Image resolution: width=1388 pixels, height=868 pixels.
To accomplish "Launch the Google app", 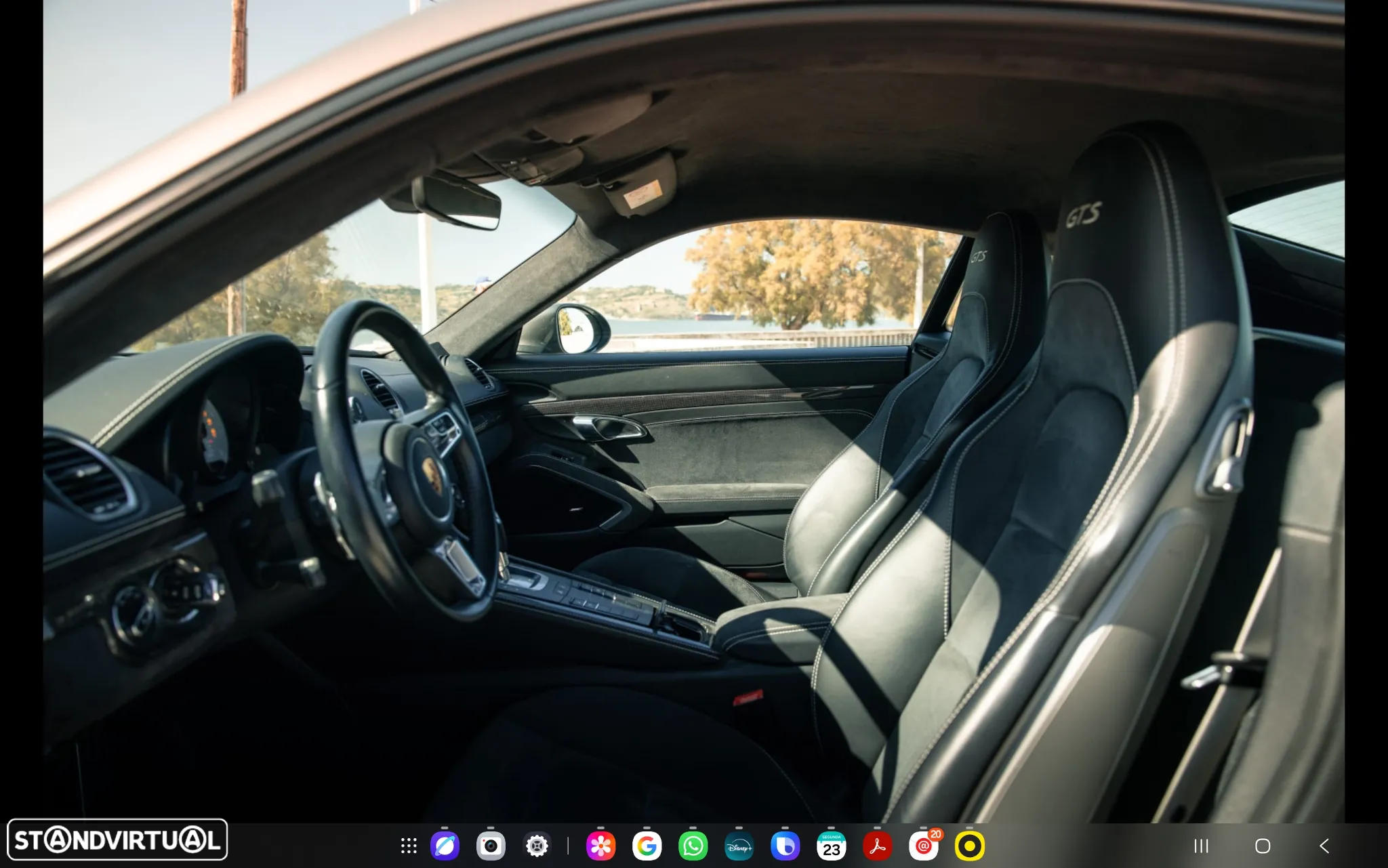I will tap(647, 846).
